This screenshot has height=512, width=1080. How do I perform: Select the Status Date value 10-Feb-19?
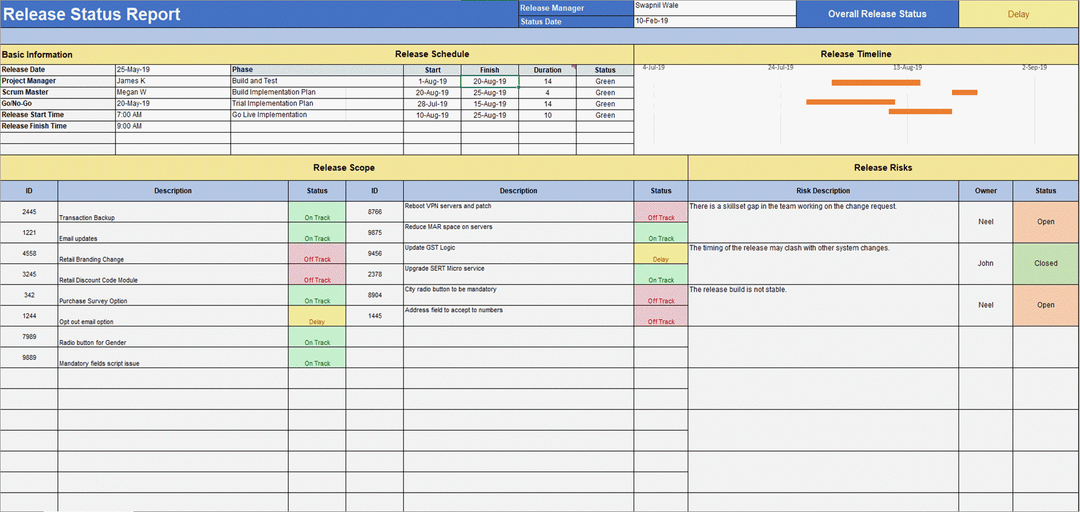point(714,21)
